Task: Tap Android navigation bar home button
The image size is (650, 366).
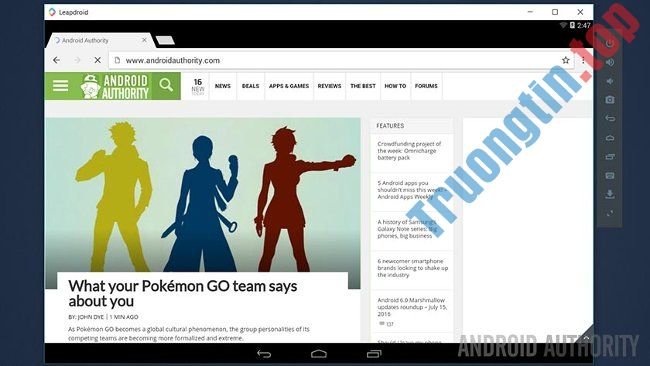Action: (x=319, y=354)
